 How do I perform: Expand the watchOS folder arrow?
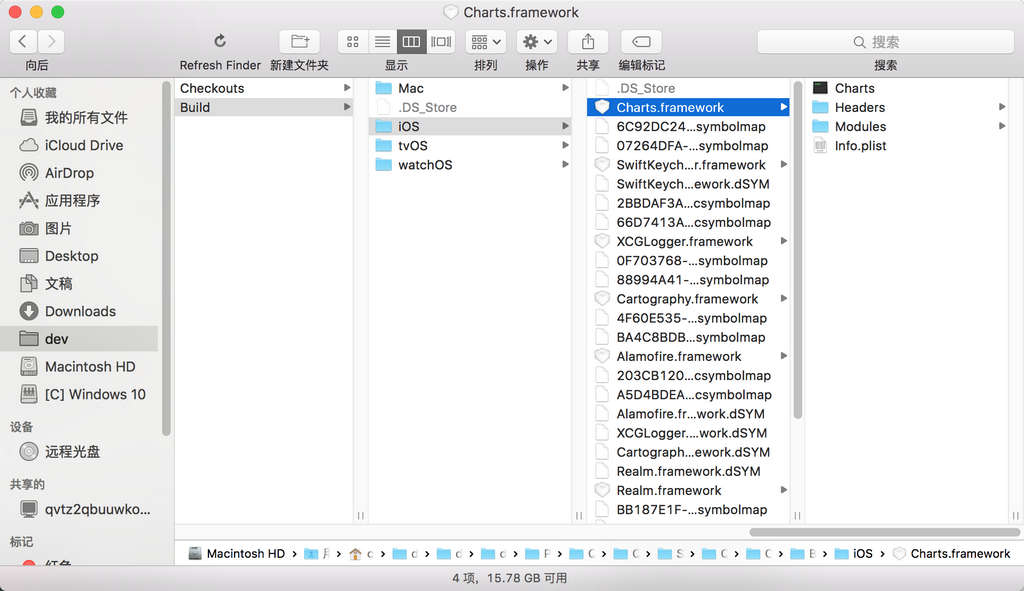click(x=566, y=165)
